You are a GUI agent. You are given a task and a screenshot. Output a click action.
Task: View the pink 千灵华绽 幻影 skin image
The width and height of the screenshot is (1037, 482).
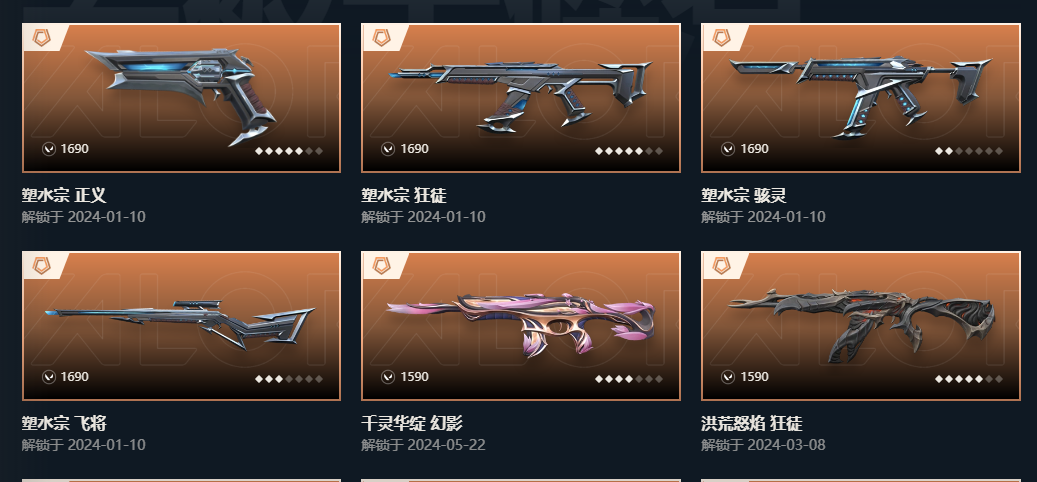point(520,326)
